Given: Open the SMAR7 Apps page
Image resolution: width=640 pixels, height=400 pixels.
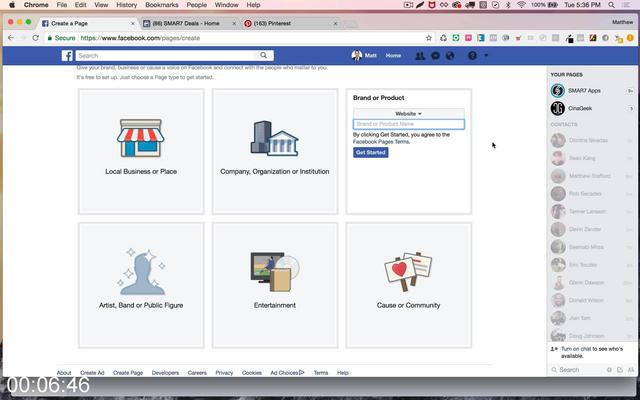Looking at the screenshot, I should [x=584, y=91].
